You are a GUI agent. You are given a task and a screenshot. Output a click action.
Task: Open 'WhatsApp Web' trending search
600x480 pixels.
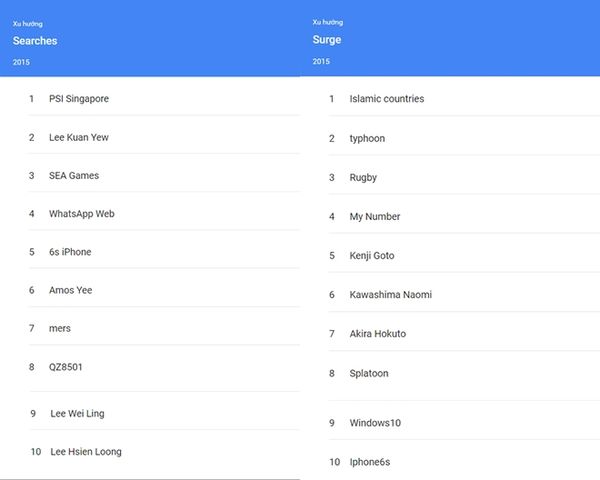tap(82, 214)
